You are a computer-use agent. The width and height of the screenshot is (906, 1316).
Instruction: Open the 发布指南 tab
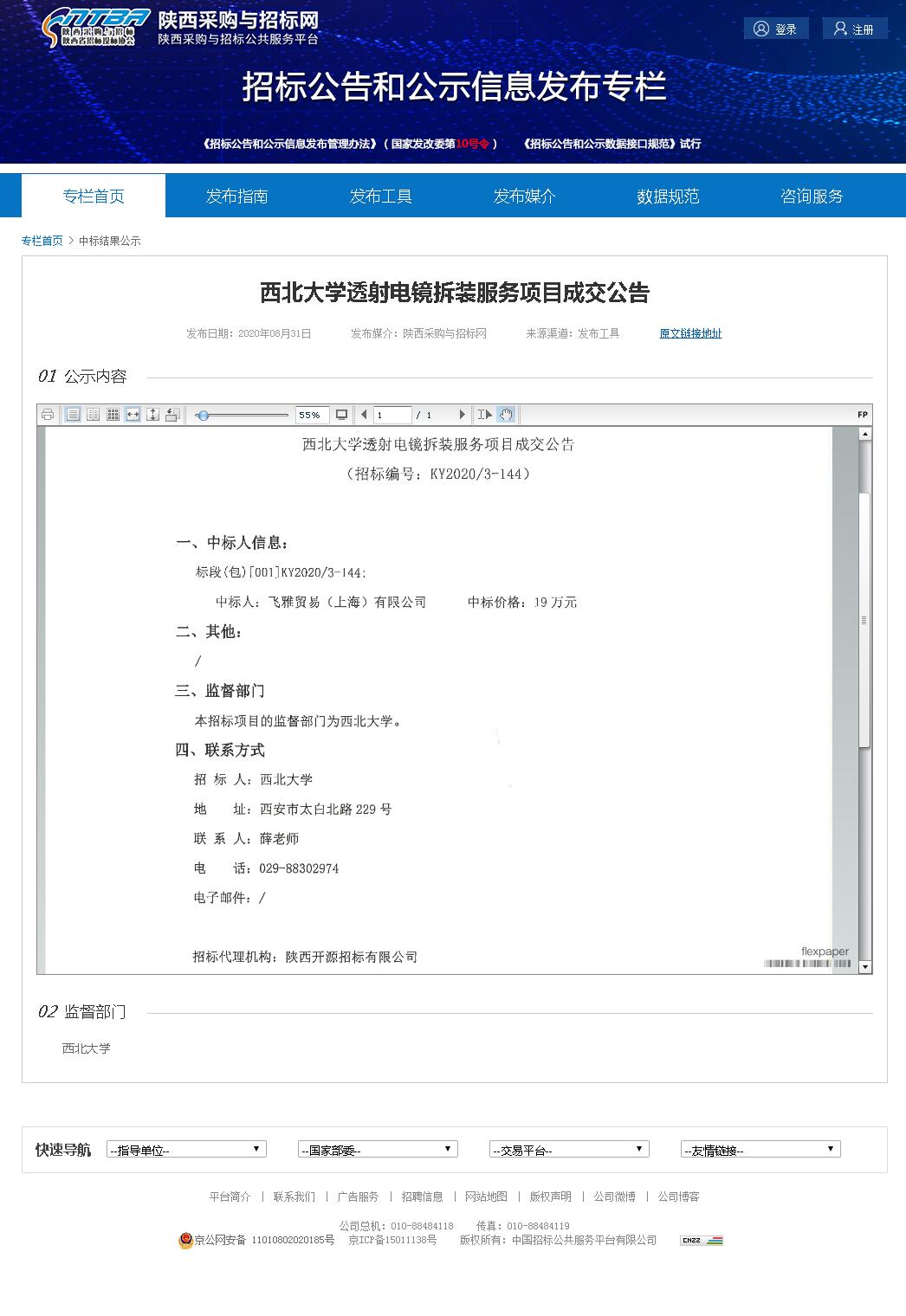tap(236, 197)
